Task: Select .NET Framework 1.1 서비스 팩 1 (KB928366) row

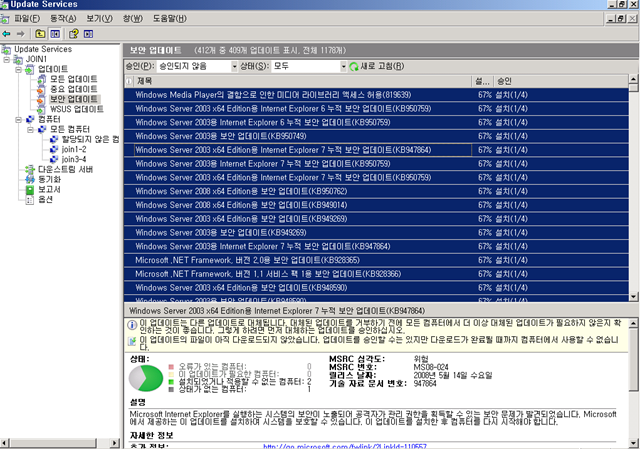Action: [376, 274]
